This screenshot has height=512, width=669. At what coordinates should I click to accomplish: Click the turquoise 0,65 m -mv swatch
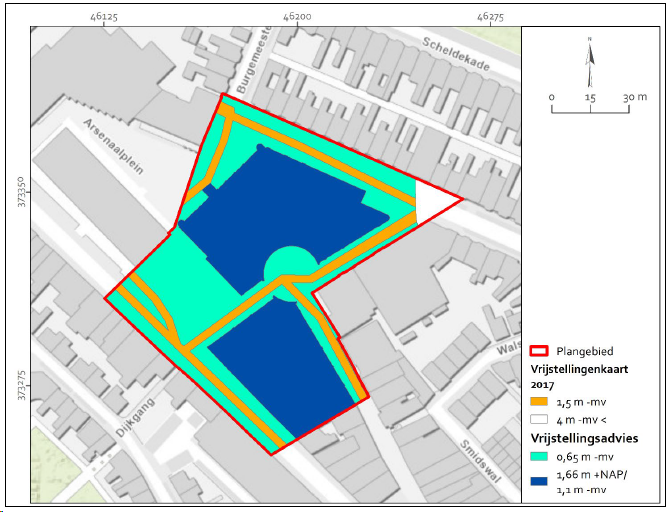coord(539,457)
